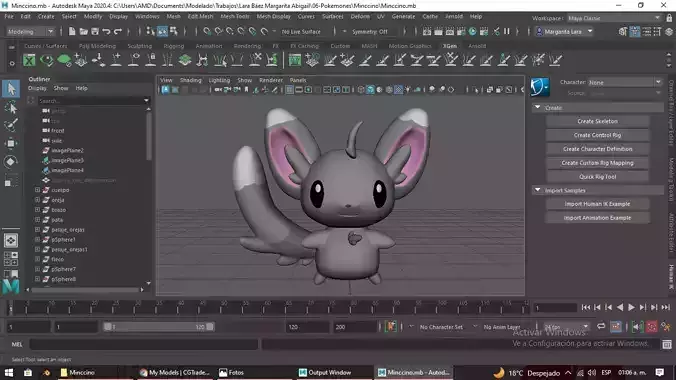This screenshot has height=380, width=676.
Task: Activate the Move tool in toolbox
Action: pyautogui.click(x=11, y=143)
